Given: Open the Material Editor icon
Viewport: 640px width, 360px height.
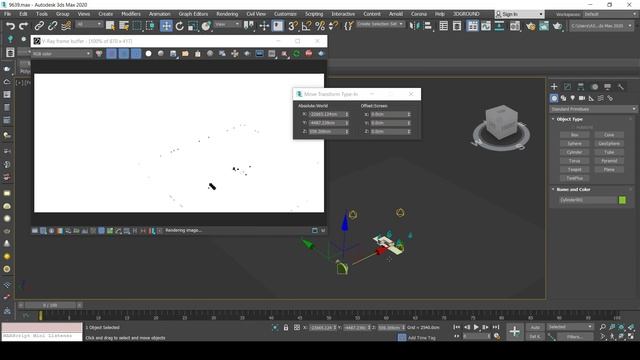Looking at the screenshot, I should point(515,26).
